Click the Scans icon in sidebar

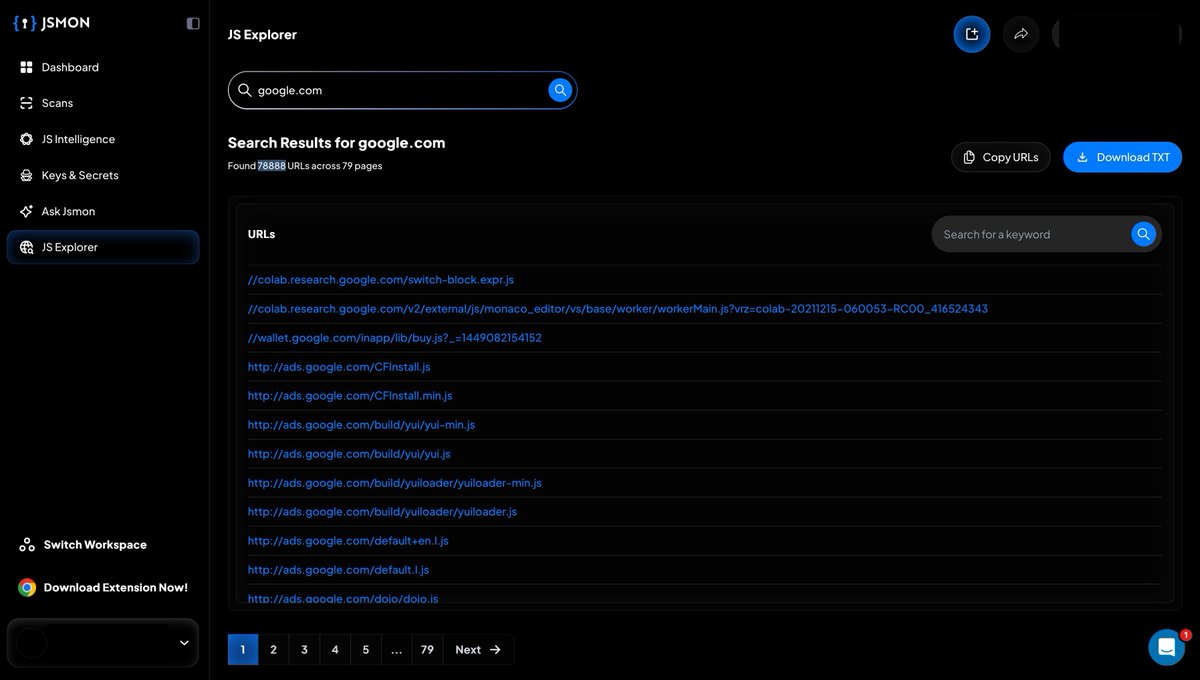(26, 103)
